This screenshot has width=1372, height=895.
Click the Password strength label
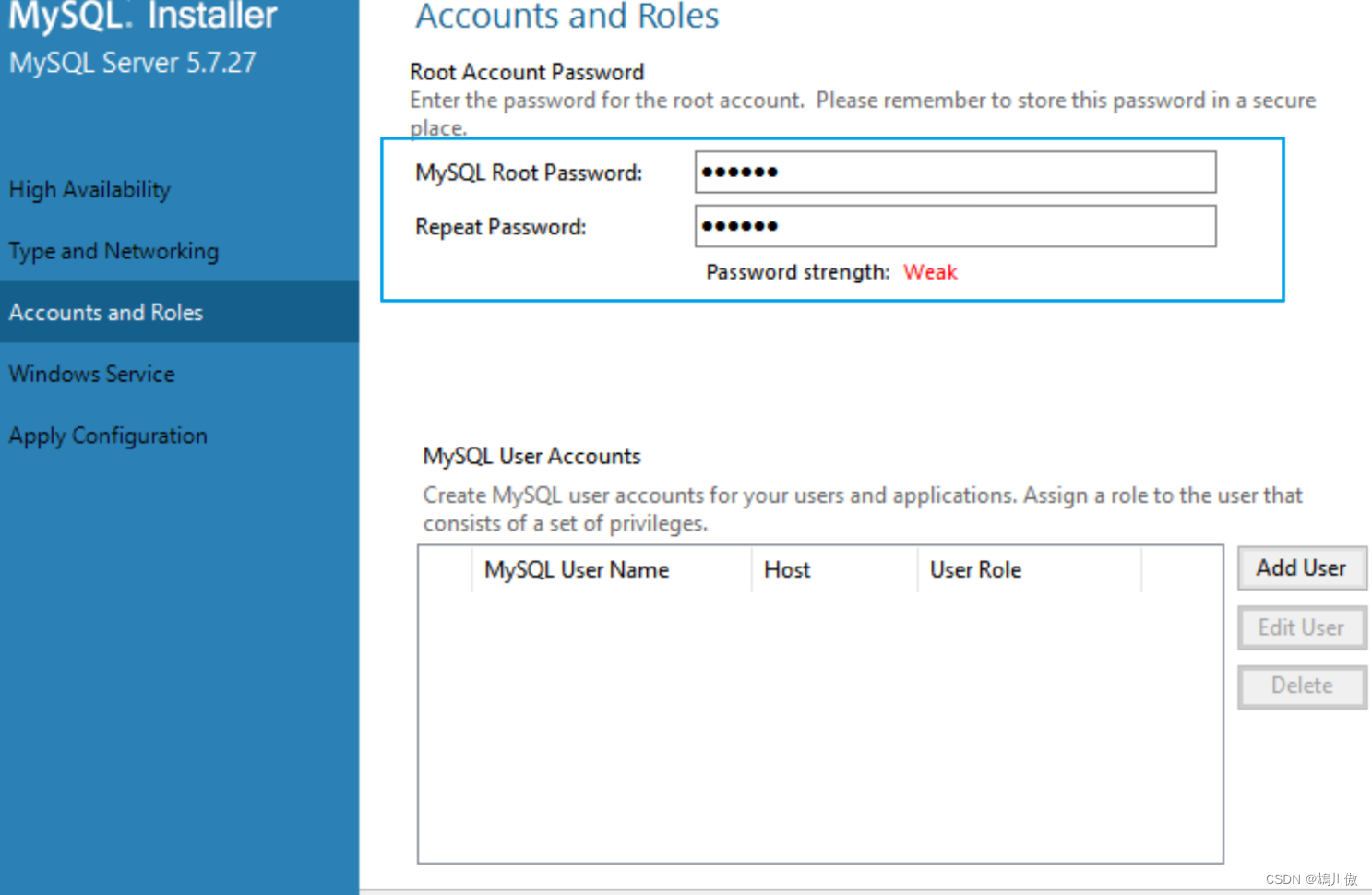click(x=797, y=272)
